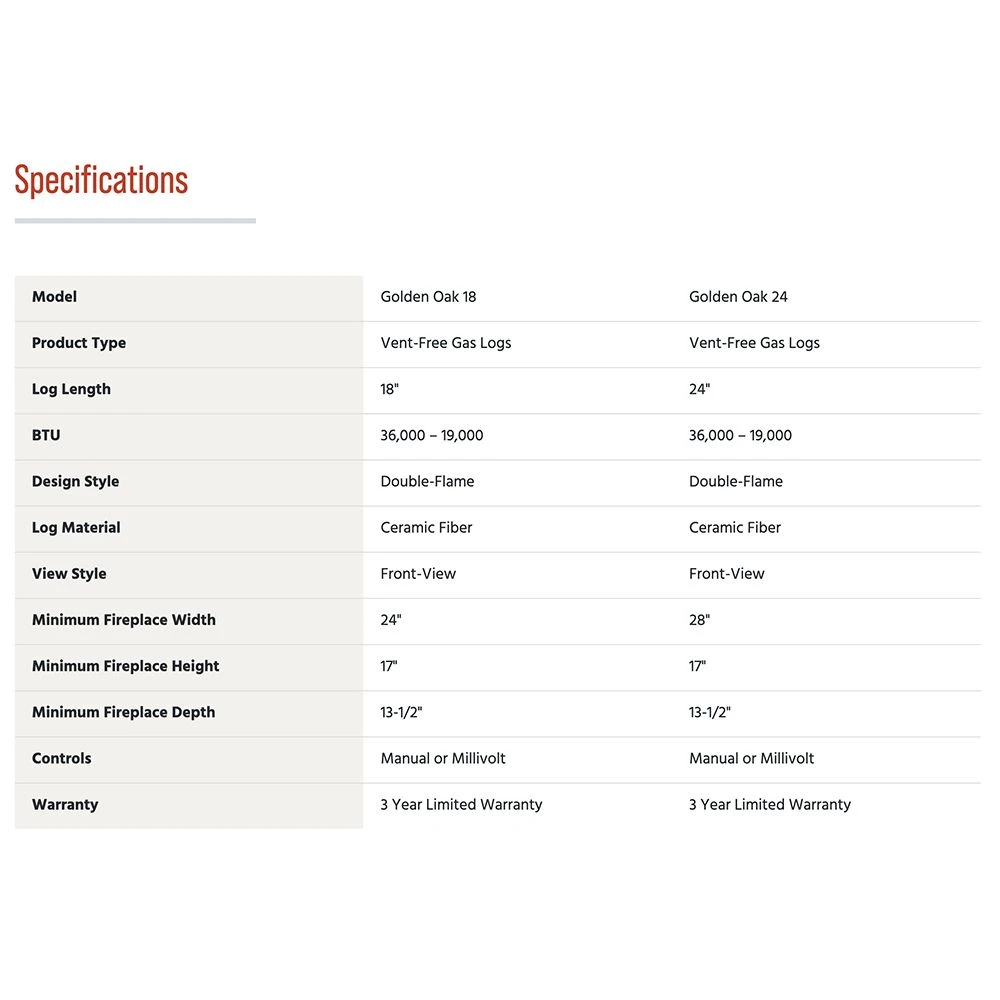Click the Specifications heading
The image size is (1000, 1000).
click(x=101, y=181)
